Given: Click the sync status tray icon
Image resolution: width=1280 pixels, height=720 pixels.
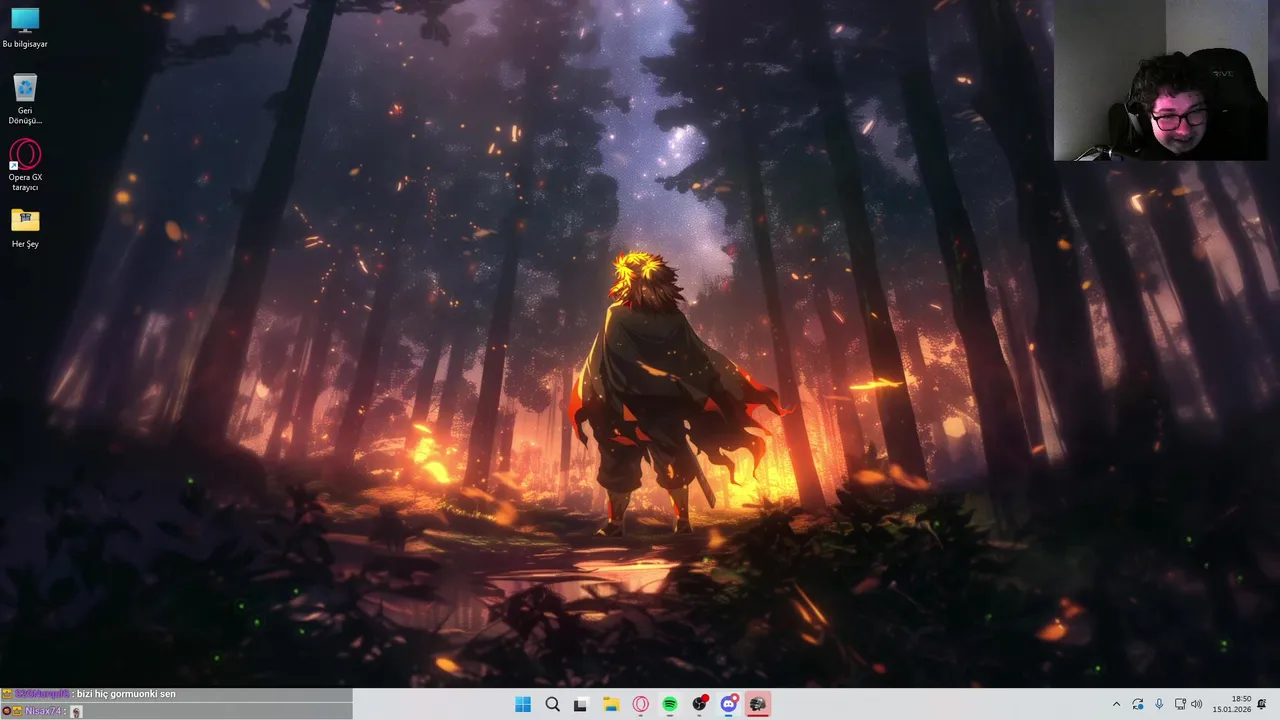Looking at the screenshot, I should (x=1138, y=704).
